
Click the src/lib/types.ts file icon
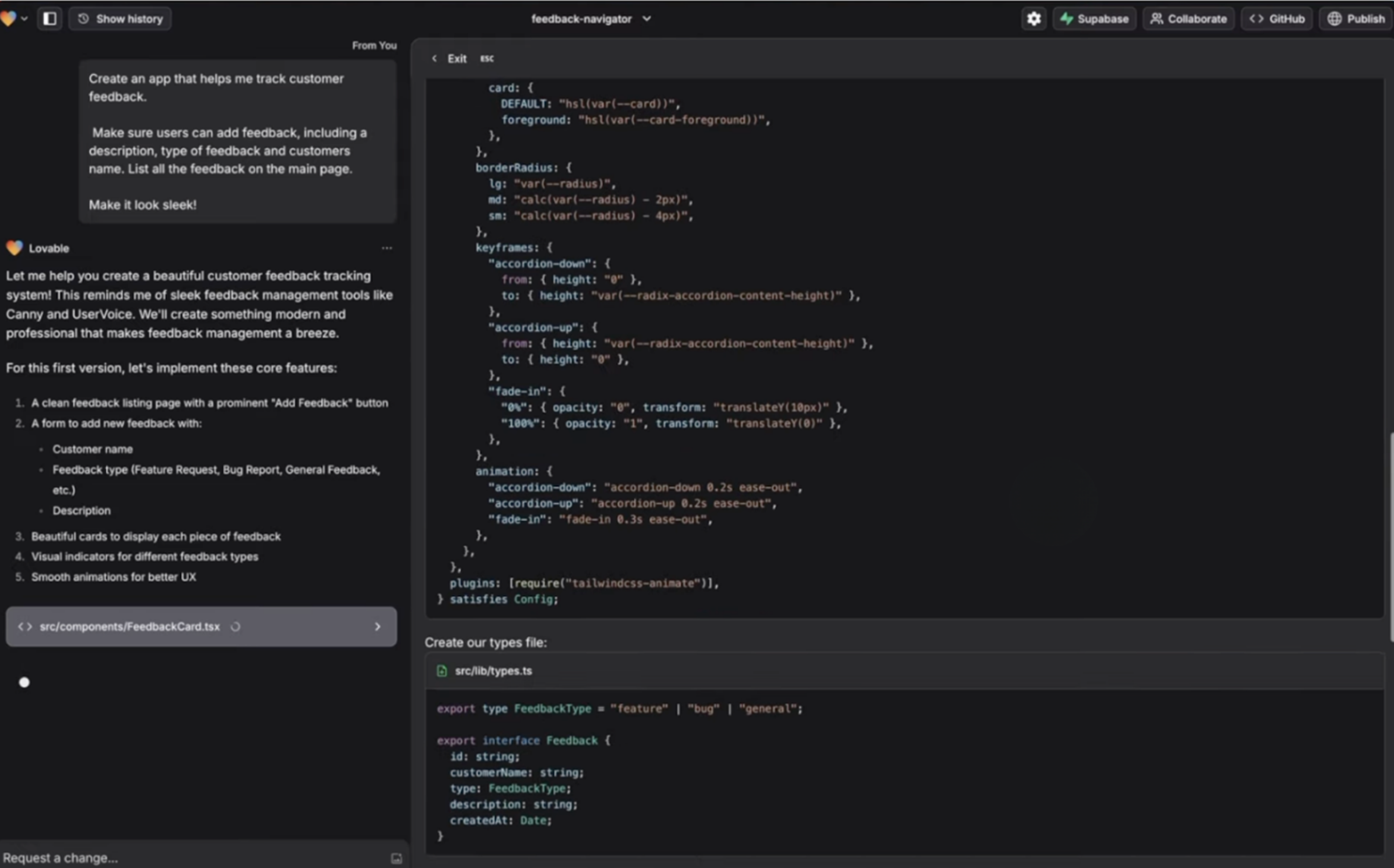tap(442, 671)
